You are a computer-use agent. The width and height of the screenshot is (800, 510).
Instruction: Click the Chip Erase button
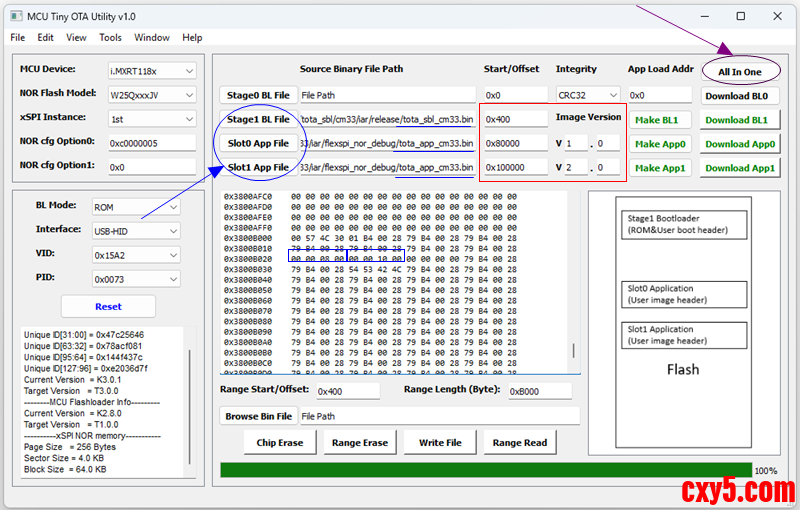[280, 442]
